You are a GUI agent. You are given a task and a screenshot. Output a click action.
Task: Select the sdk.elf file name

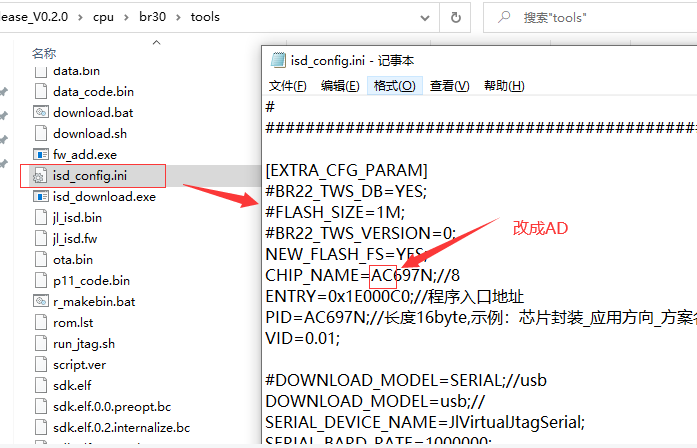[x=72, y=385]
